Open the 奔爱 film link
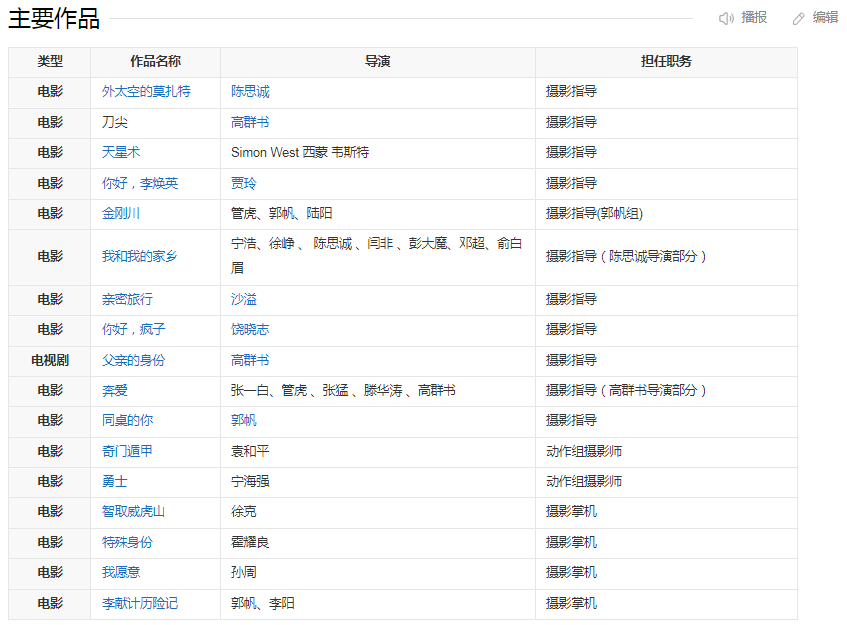The image size is (847, 625). pos(115,390)
